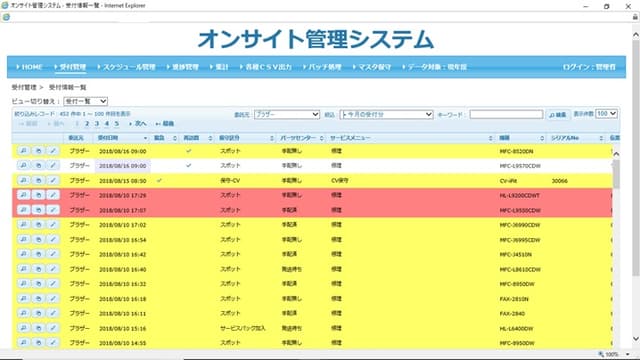Click the edit pencil in the 17:02 row
Viewport: 640px width, 360px height.
point(53,224)
